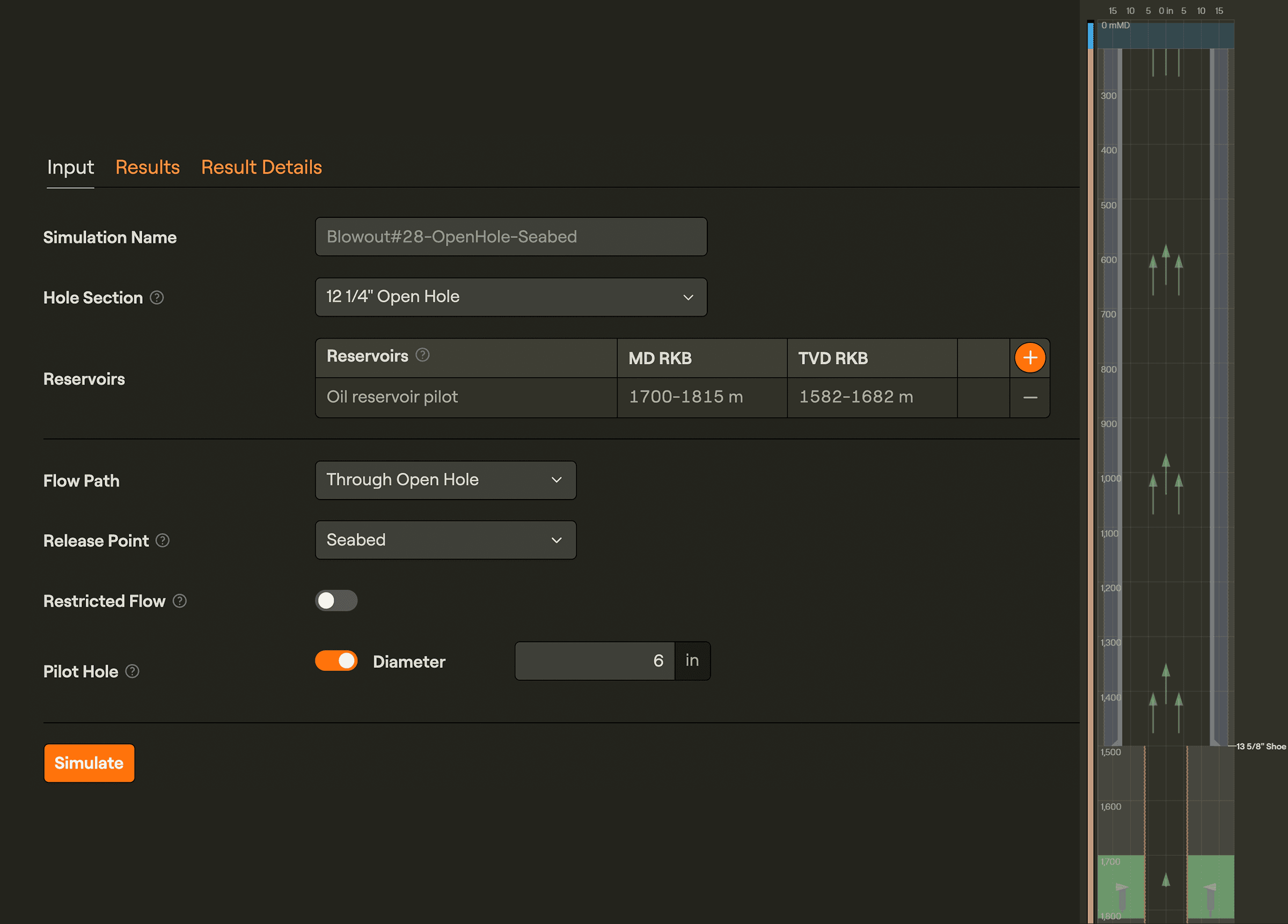The height and width of the screenshot is (924, 1288).
Task: Open the Hole Section dropdown
Action: click(511, 297)
